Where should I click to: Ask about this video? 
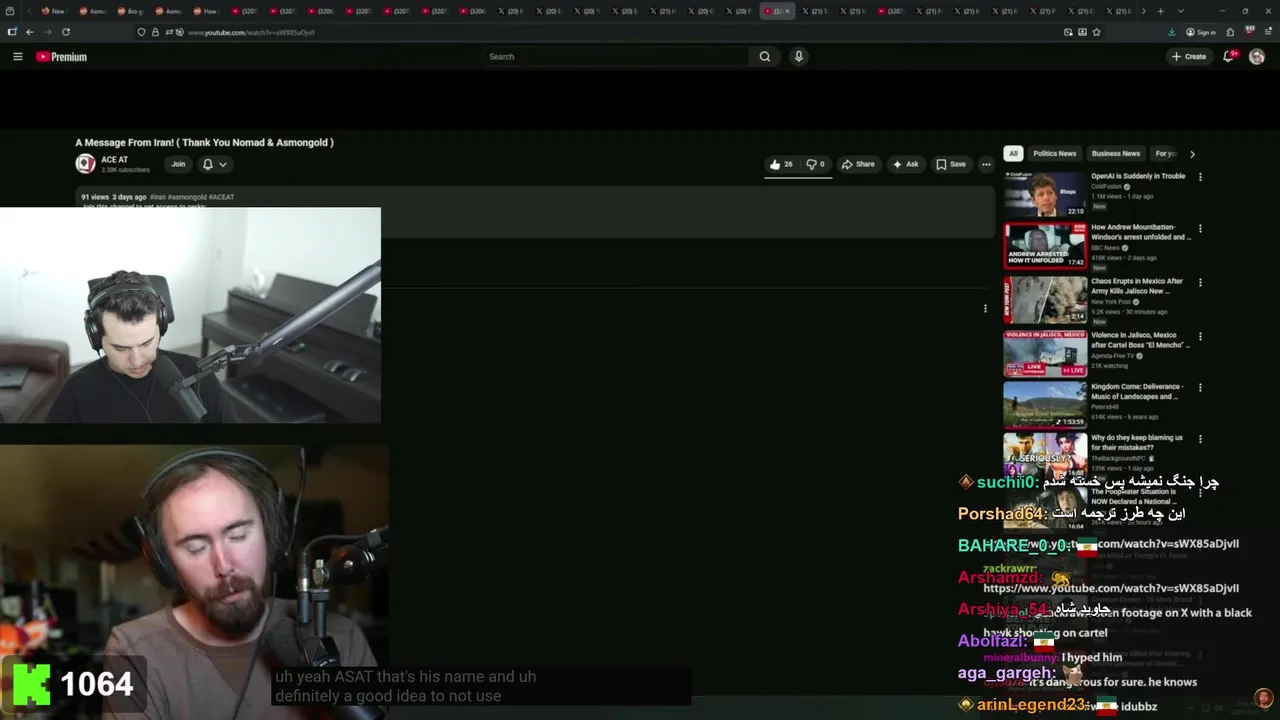point(905,164)
